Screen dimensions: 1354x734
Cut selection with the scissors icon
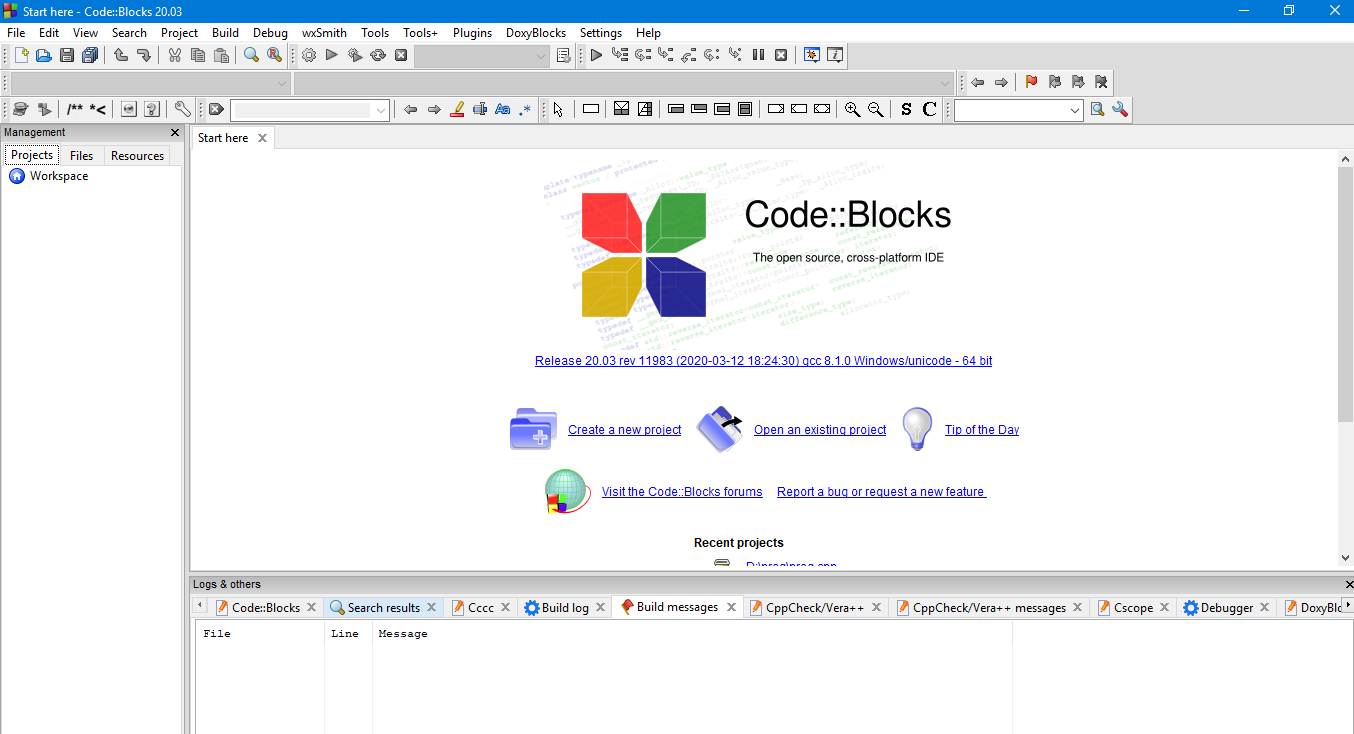point(175,55)
